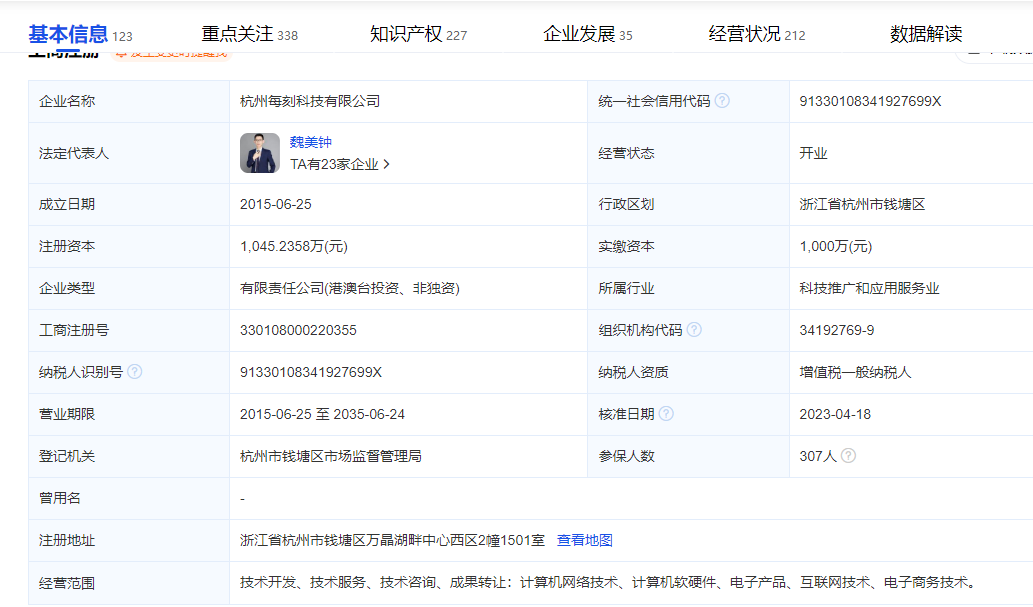Switch to the 重点关注 tab
The width and height of the screenshot is (1033, 607).
coord(250,34)
